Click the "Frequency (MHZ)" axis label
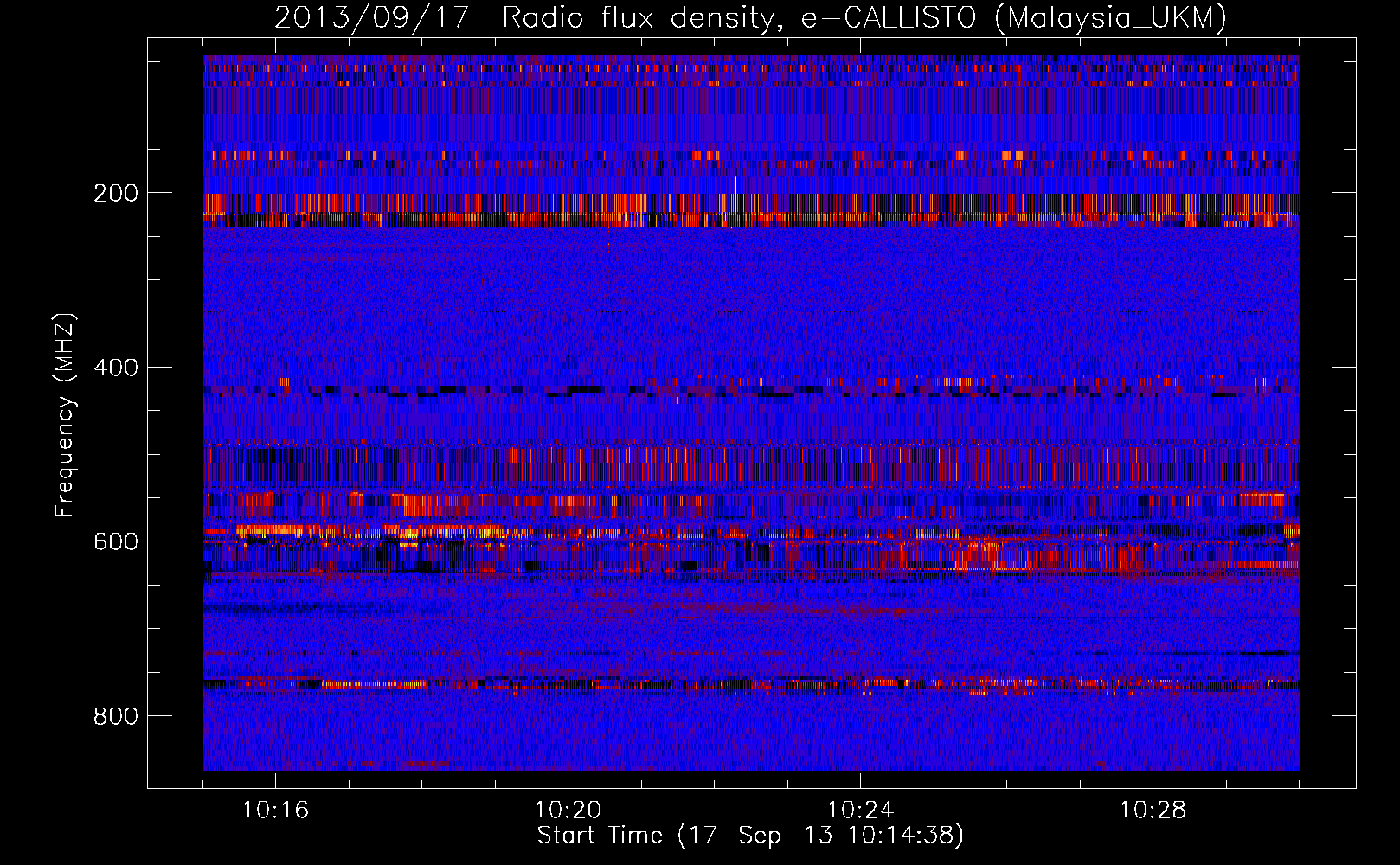The width and height of the screenshot is (1400, 865). (65, 415)
